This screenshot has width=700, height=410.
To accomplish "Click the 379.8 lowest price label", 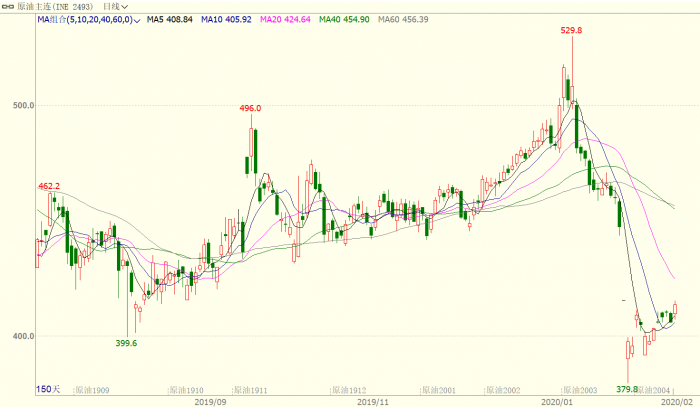I will 627,389.
